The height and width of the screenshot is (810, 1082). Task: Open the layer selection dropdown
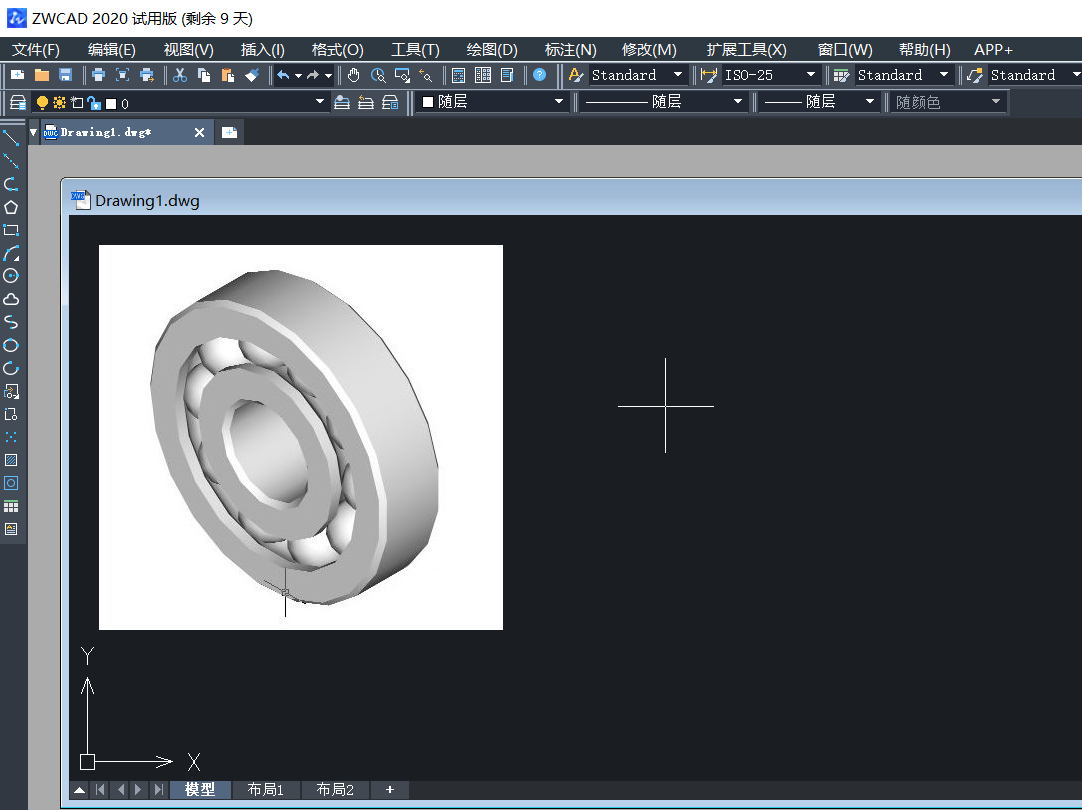[320, 101]
